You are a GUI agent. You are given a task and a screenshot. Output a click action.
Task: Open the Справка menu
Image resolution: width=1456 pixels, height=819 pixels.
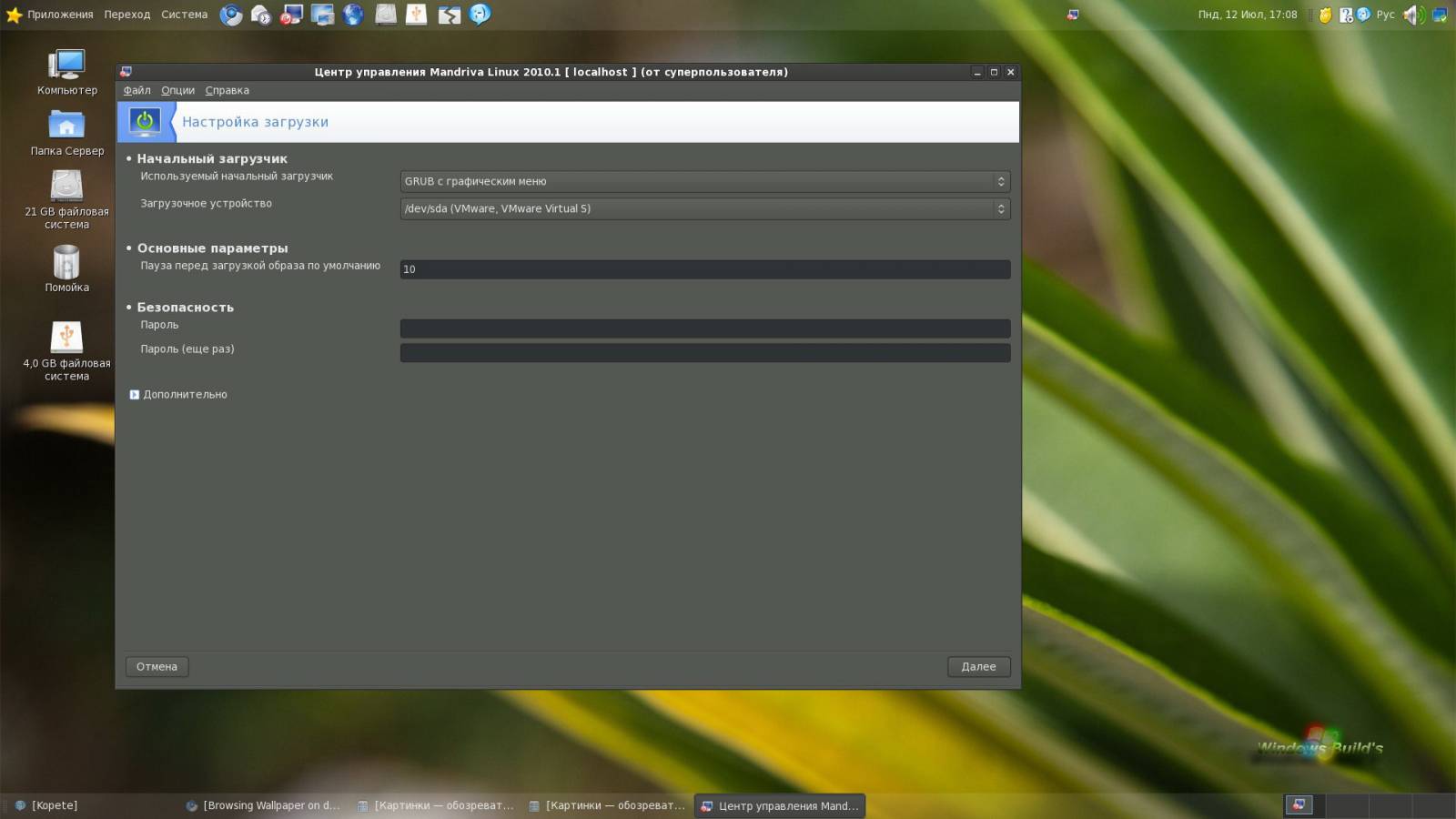(227, 90)
